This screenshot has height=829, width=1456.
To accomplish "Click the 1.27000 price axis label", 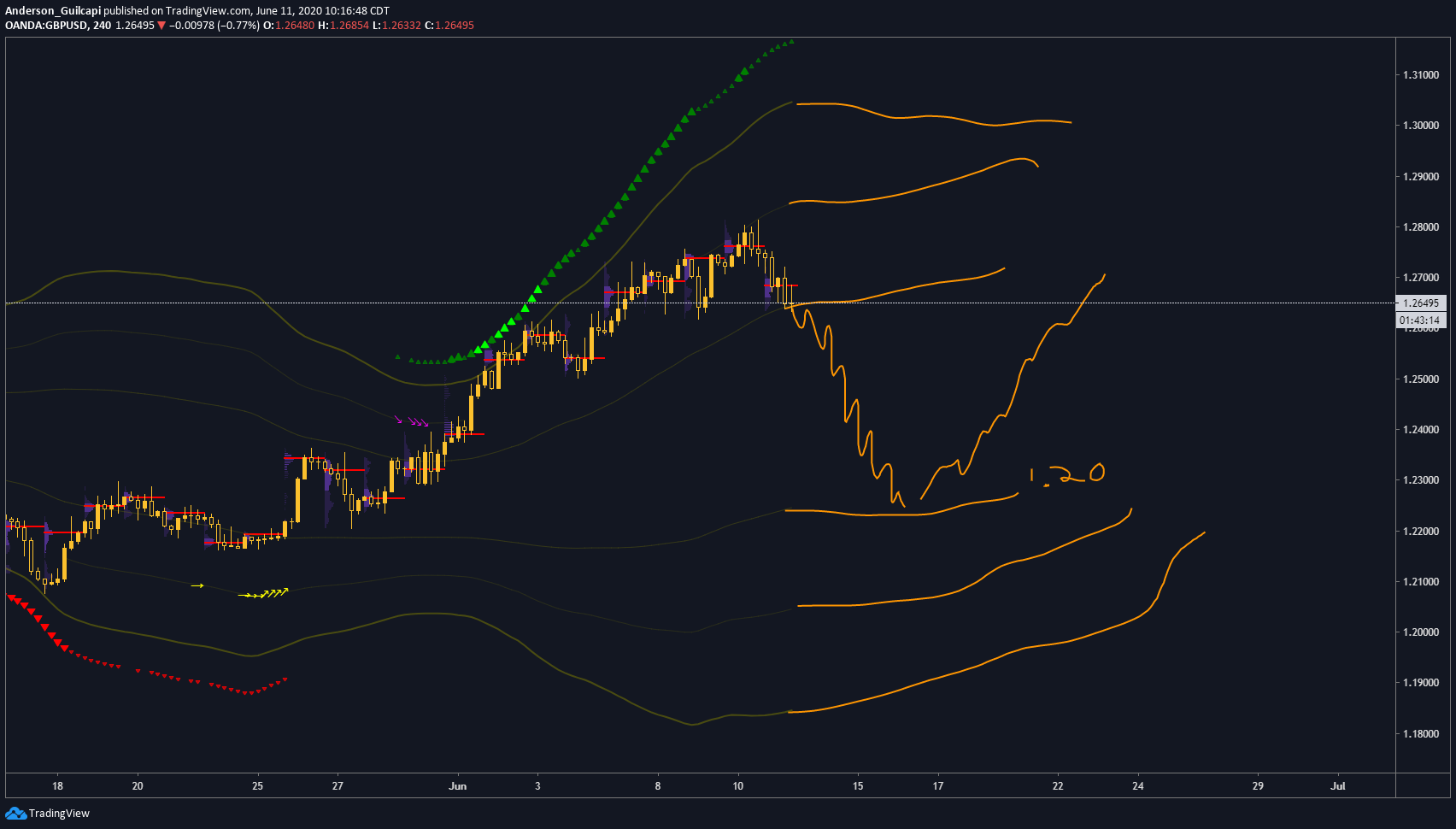I will coord(1420,278).
